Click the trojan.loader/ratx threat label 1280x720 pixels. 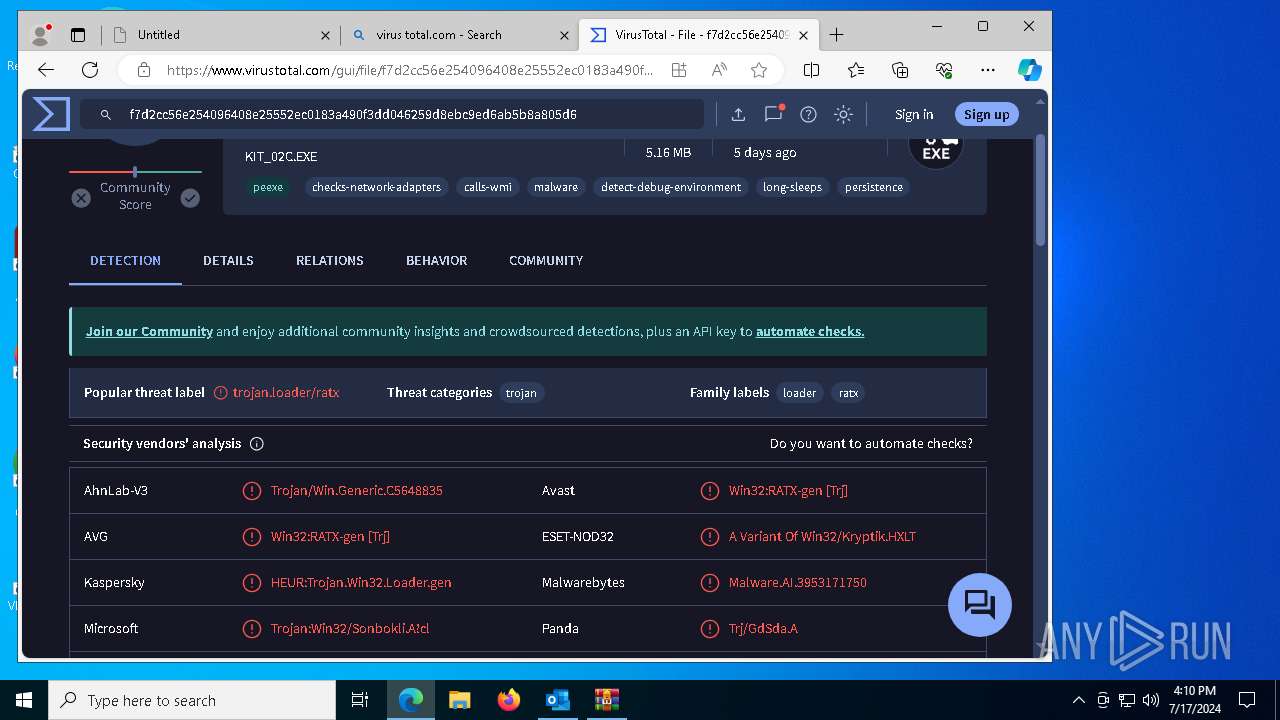click(x=286, y=393)
